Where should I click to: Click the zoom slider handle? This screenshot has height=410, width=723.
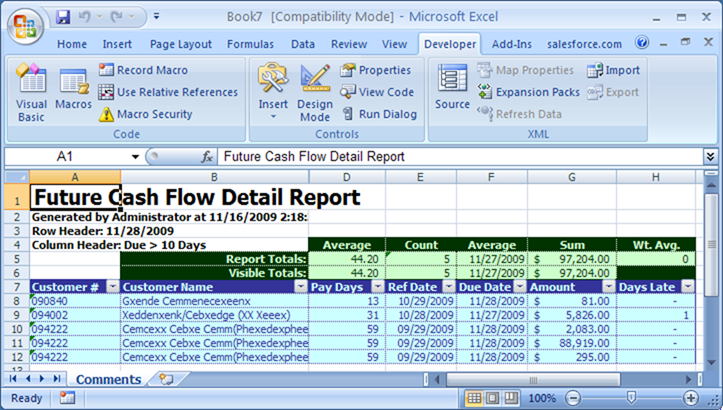(631, 397)
